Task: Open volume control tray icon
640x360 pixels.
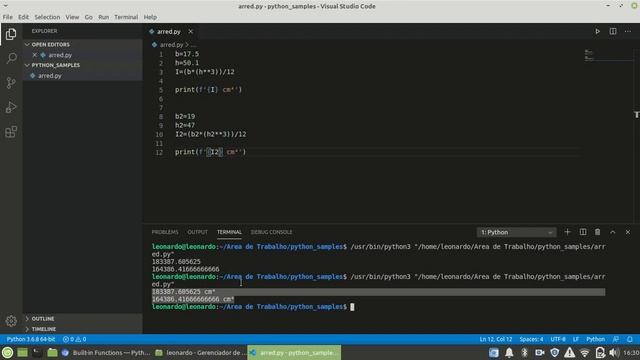Action: click(x=614, y=353)
